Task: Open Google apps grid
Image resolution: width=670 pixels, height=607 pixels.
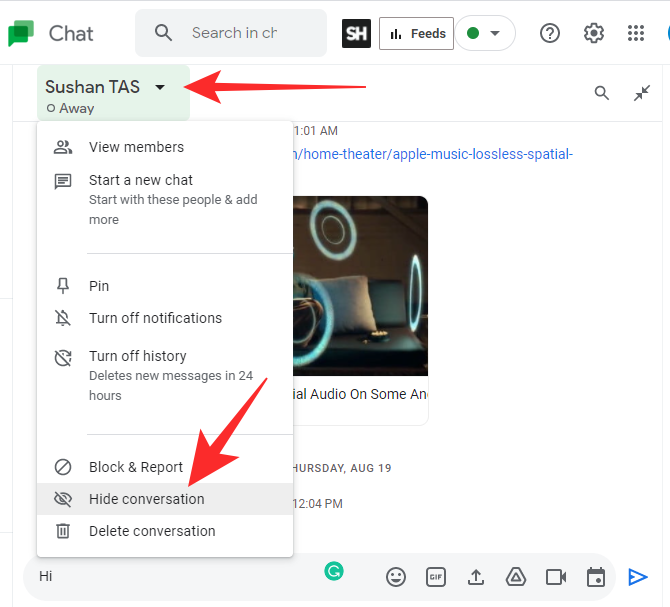Action: [x=636, y=33]
